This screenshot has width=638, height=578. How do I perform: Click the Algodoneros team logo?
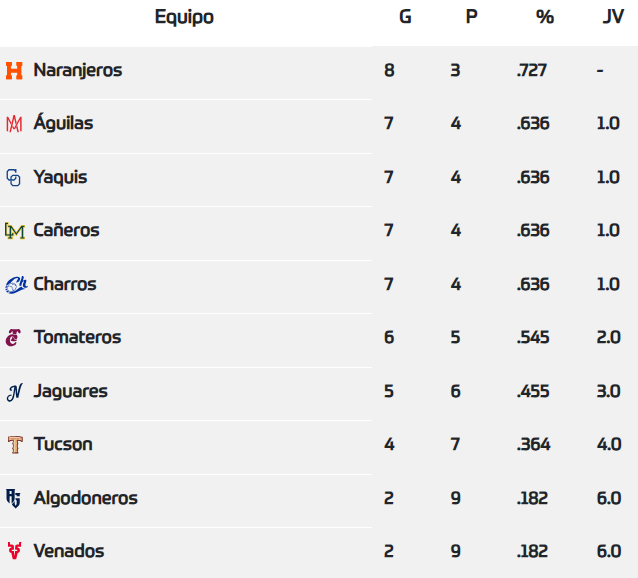[x=14, y=498]
